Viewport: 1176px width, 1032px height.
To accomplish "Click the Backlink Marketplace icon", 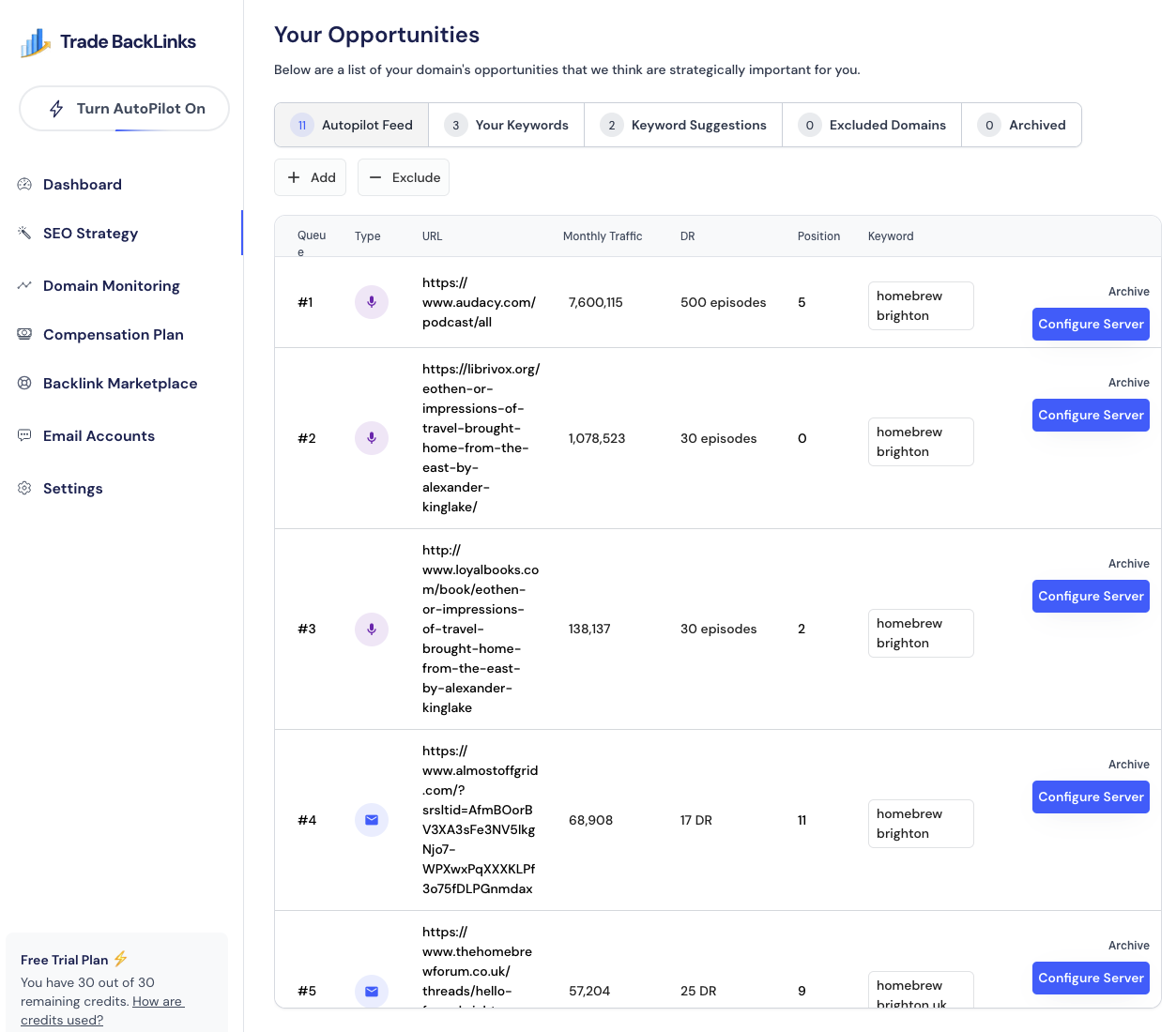I will click(x=24, y=383).
